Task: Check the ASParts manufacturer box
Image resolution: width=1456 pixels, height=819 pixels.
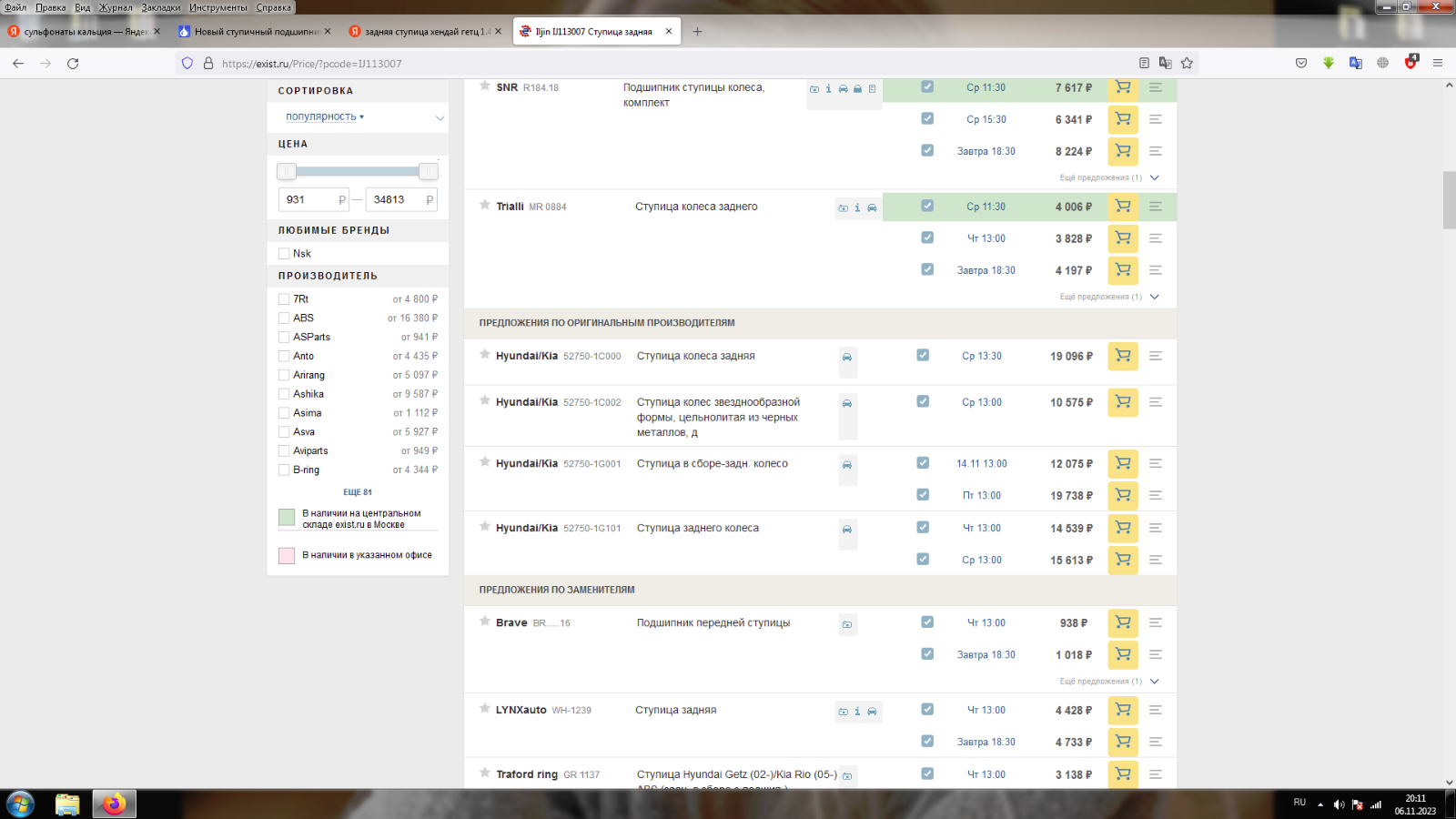Action: click(284, 338)
